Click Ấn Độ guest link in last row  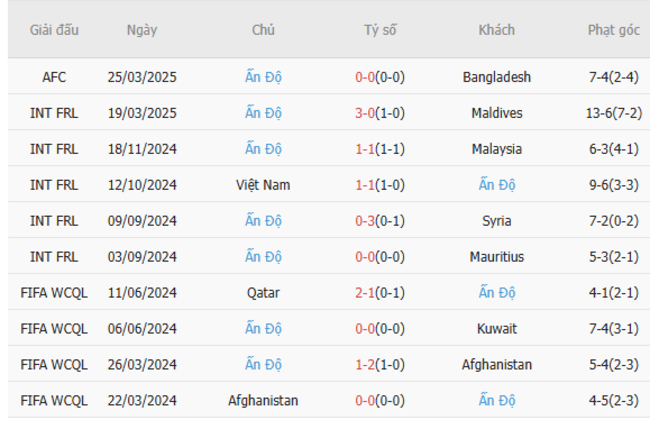497,401
